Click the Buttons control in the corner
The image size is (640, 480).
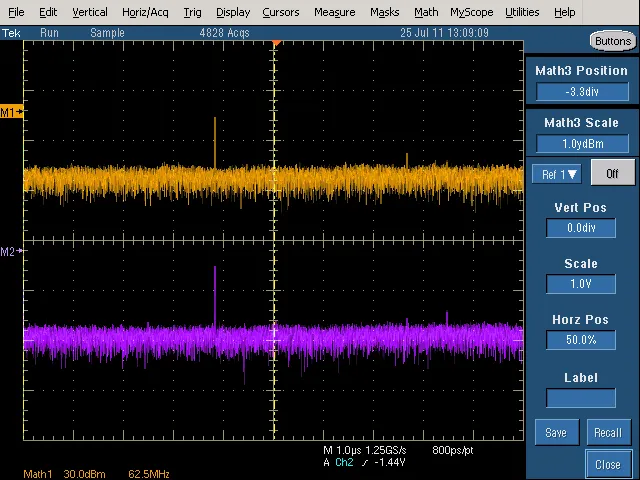(x=613, y=41)
